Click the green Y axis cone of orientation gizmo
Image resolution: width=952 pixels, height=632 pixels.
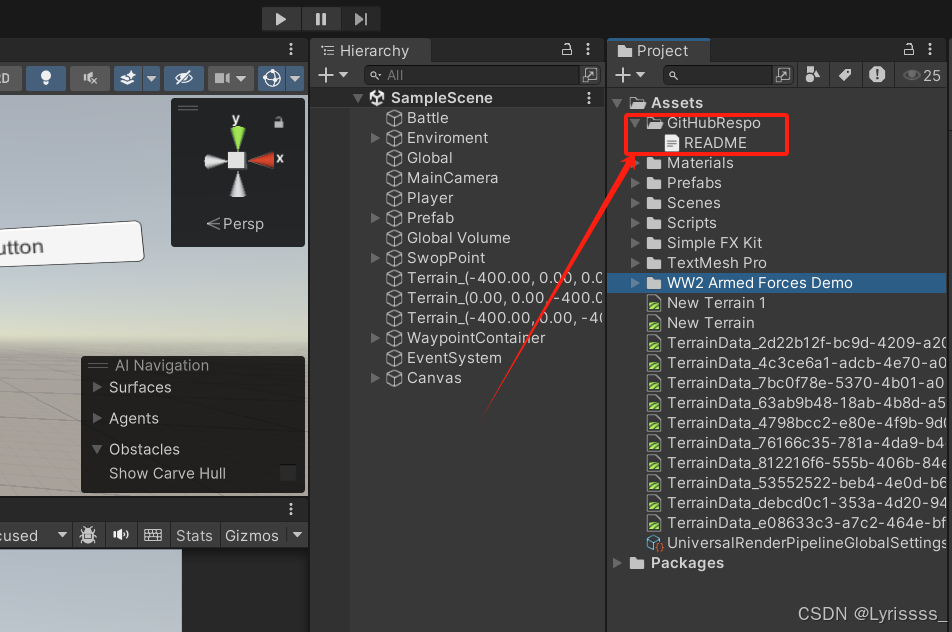click(237, 137)
